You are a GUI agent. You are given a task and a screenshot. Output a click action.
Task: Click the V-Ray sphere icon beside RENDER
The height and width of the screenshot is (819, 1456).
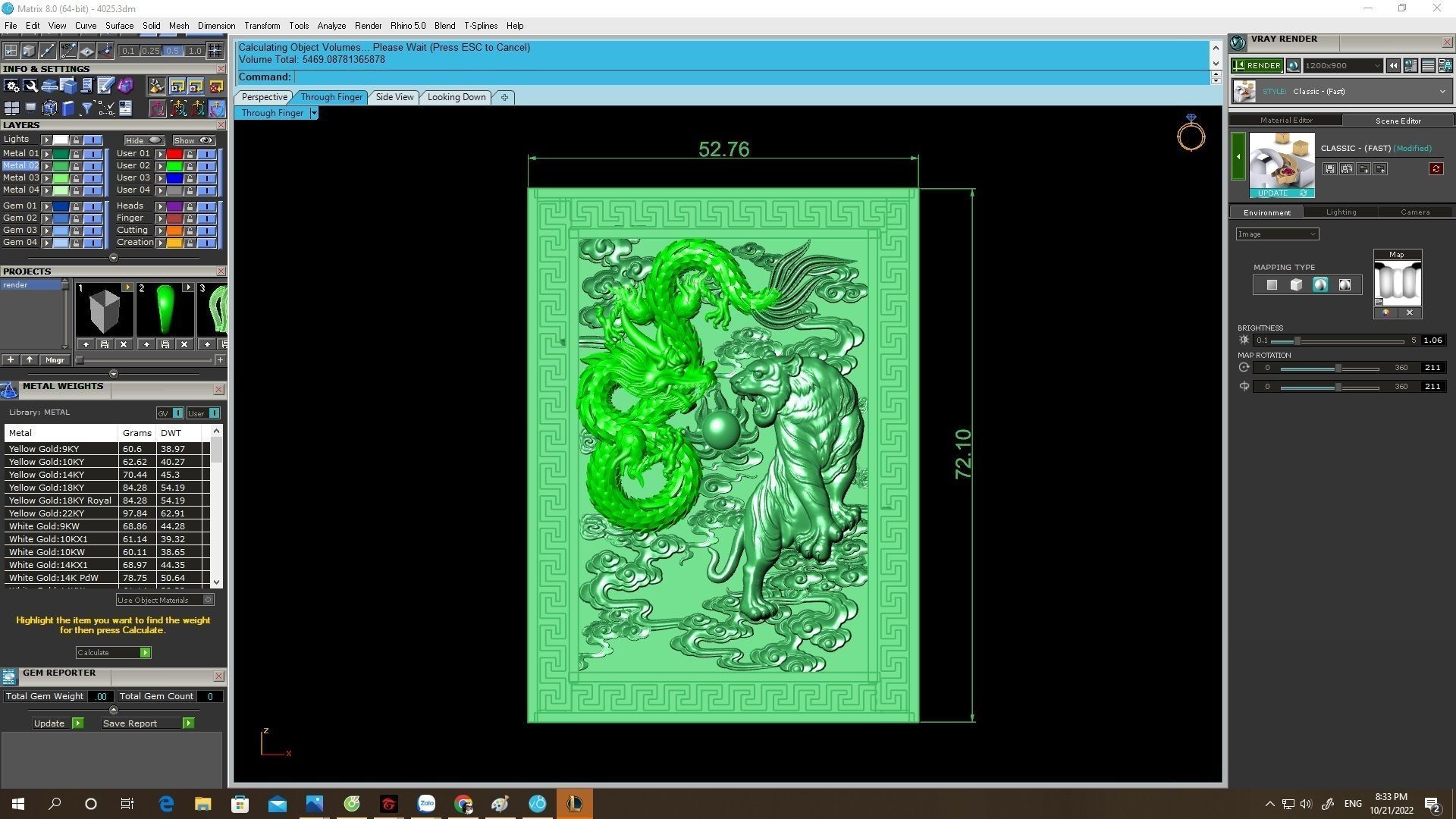(x=1293, y=66)
